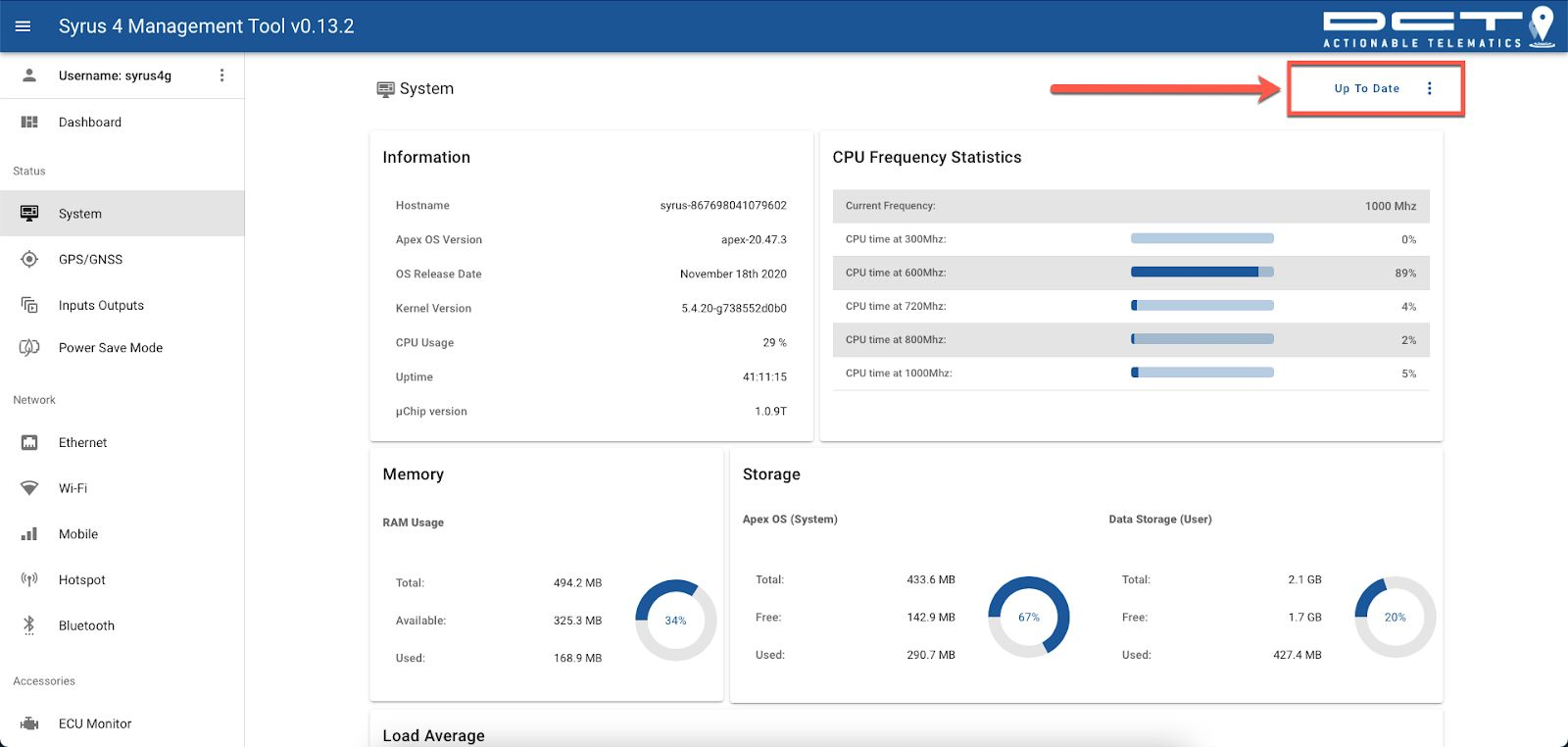This screenshot has height=747, width=1568.
Task: Click the Power Save Mode icon
Action: (x=29, y=348)
